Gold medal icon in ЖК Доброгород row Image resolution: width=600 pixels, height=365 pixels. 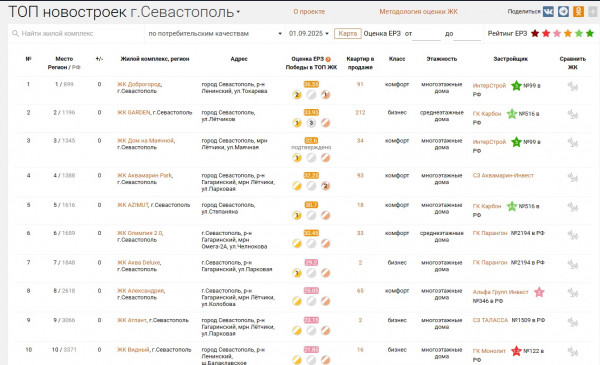pos(297,95)
